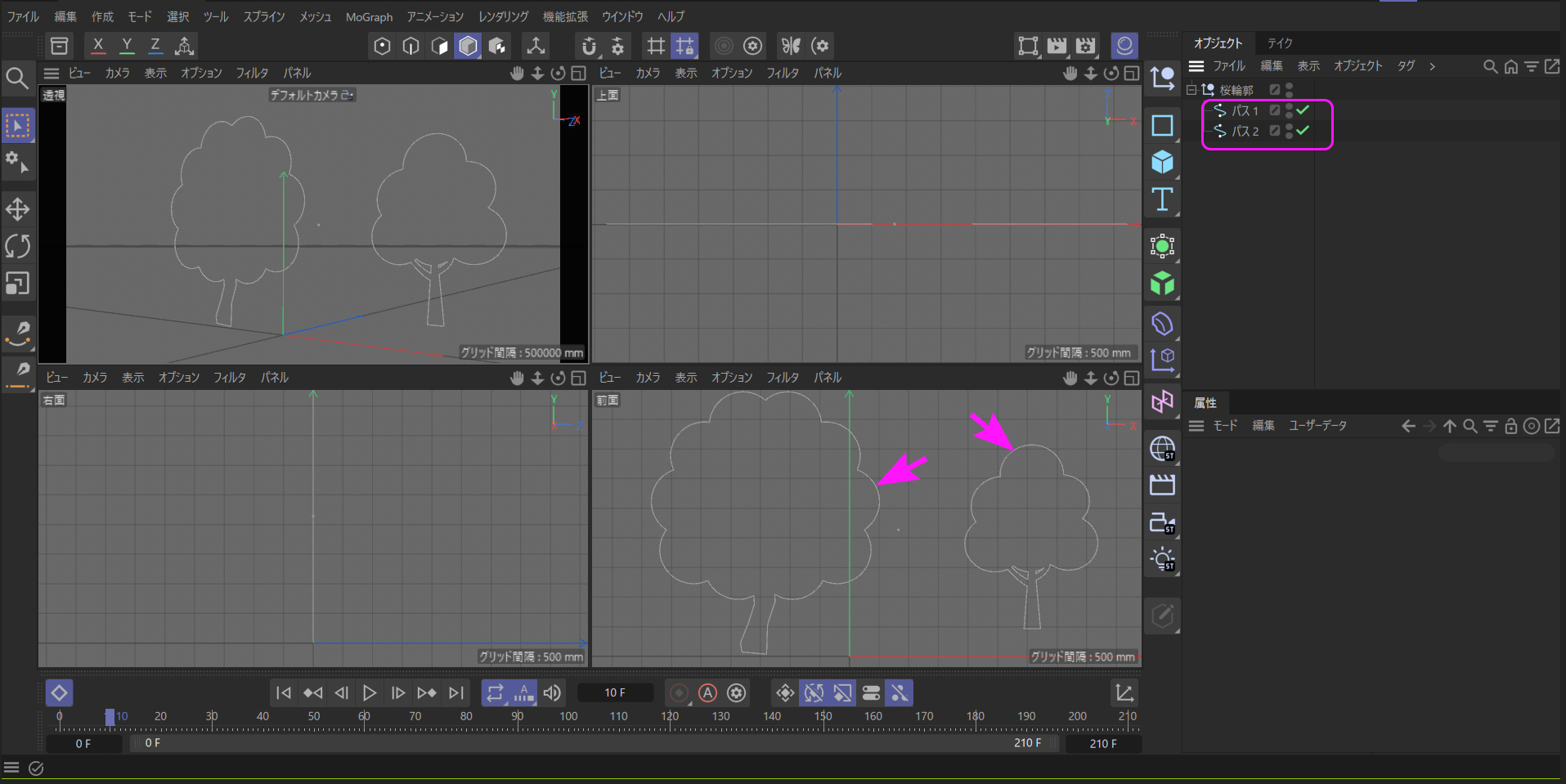The image size is (1566, 784).
Task: Click the autokeying button
Action: click(x=707, y=693)
